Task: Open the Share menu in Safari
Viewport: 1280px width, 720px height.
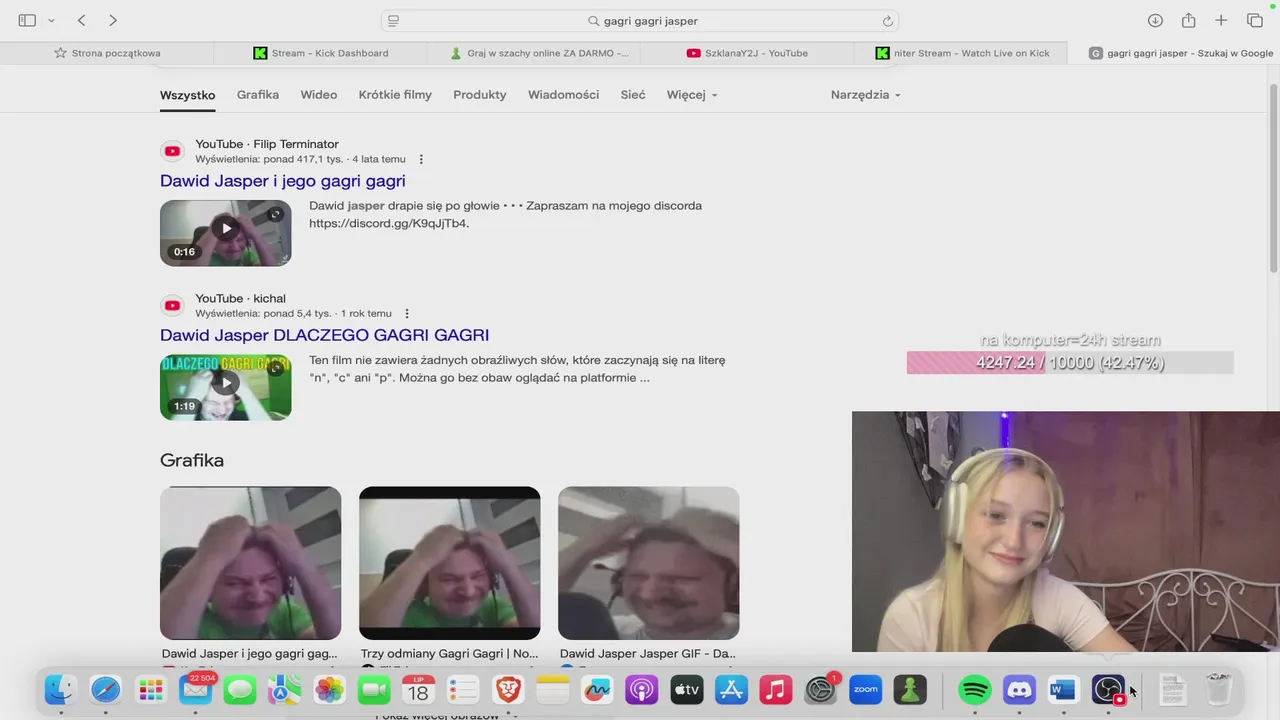Action: tap(1188, 20)
